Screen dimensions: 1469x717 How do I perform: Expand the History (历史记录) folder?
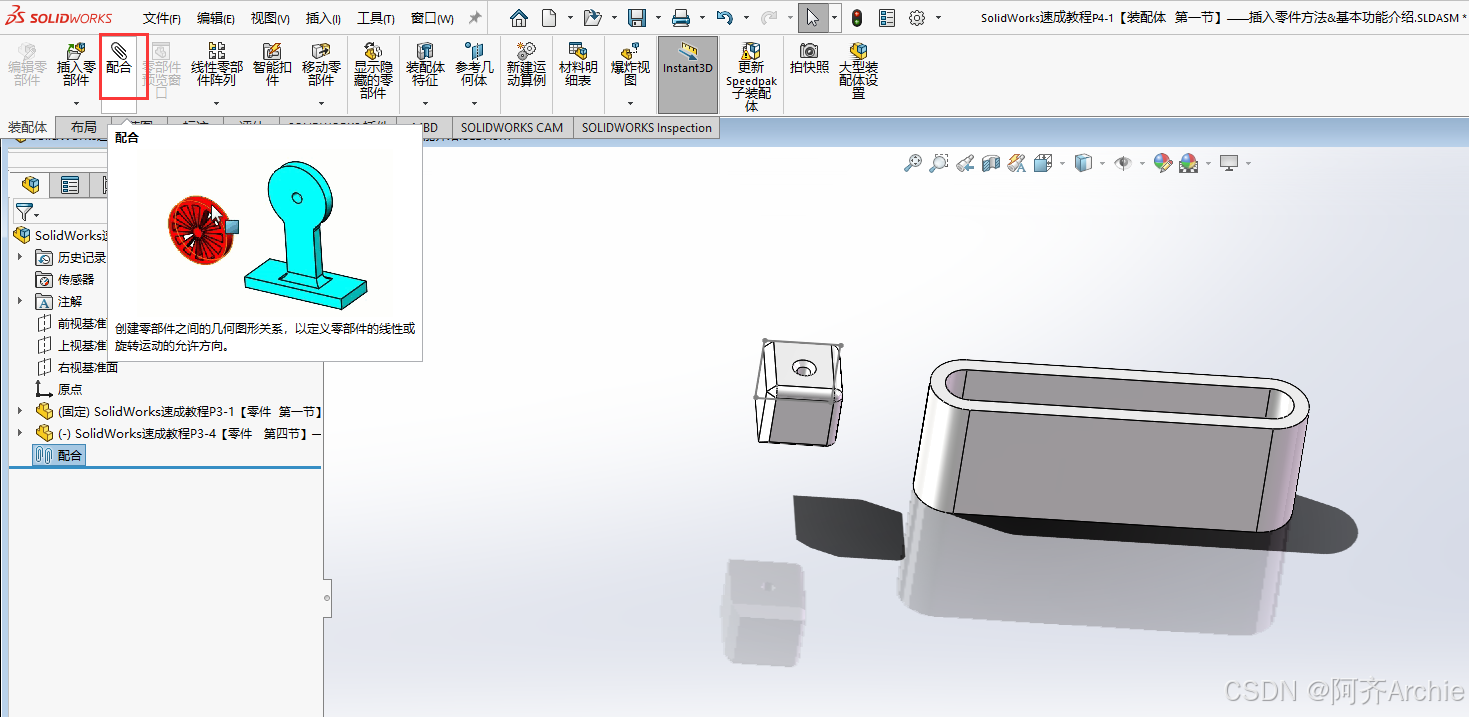[x=19, y=257]
